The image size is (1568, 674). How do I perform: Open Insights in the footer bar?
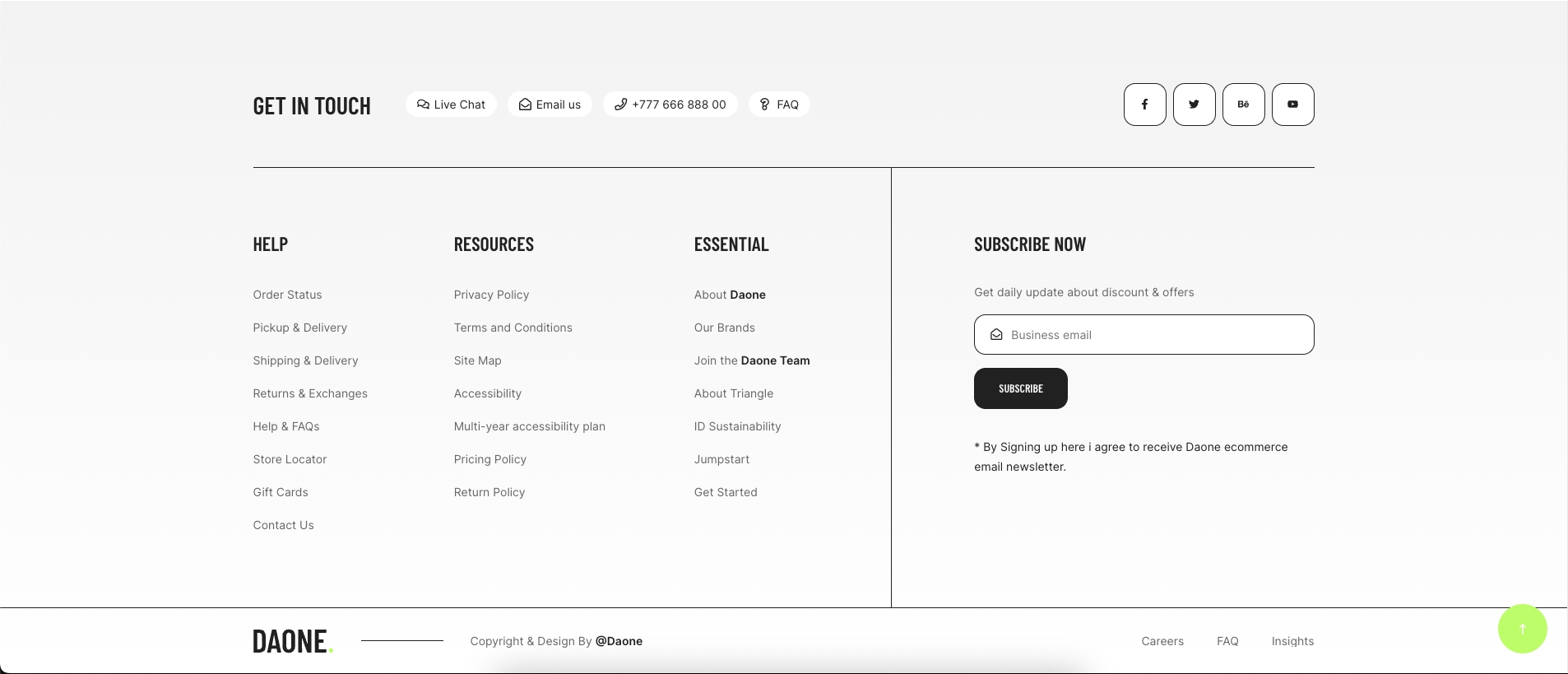(1292, 641)
